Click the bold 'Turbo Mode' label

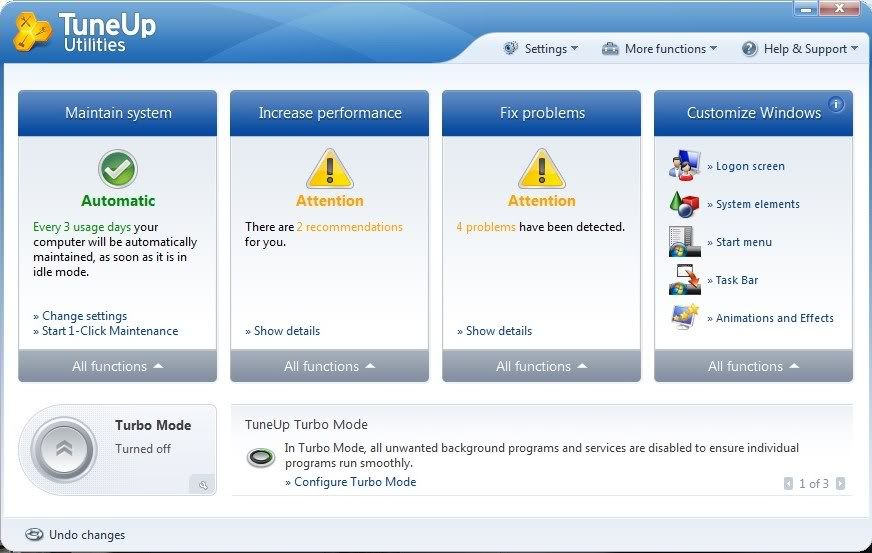coord(153,425)
